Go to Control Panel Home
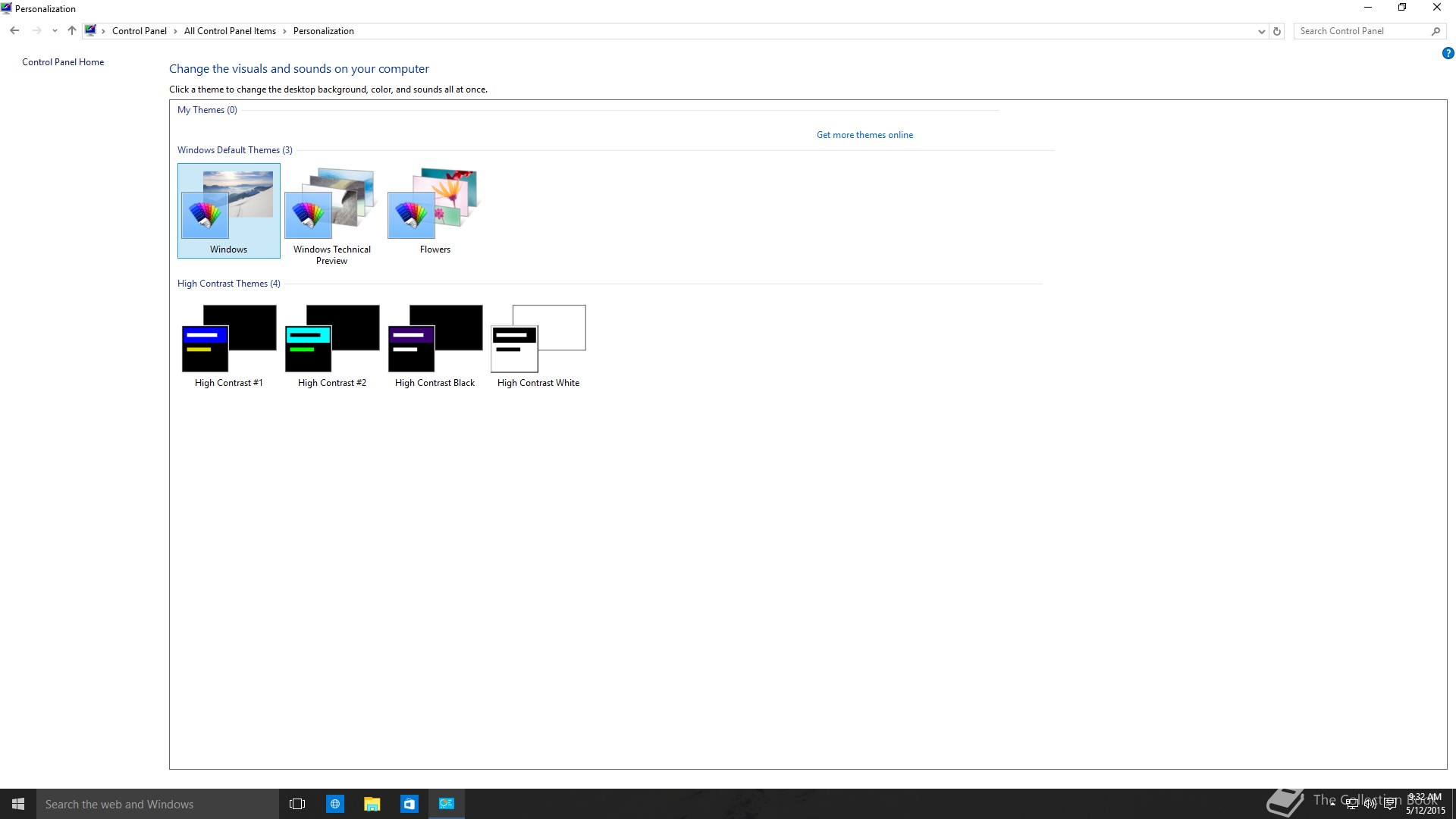This screenshot has height=819, width=1456. [63, 62]
